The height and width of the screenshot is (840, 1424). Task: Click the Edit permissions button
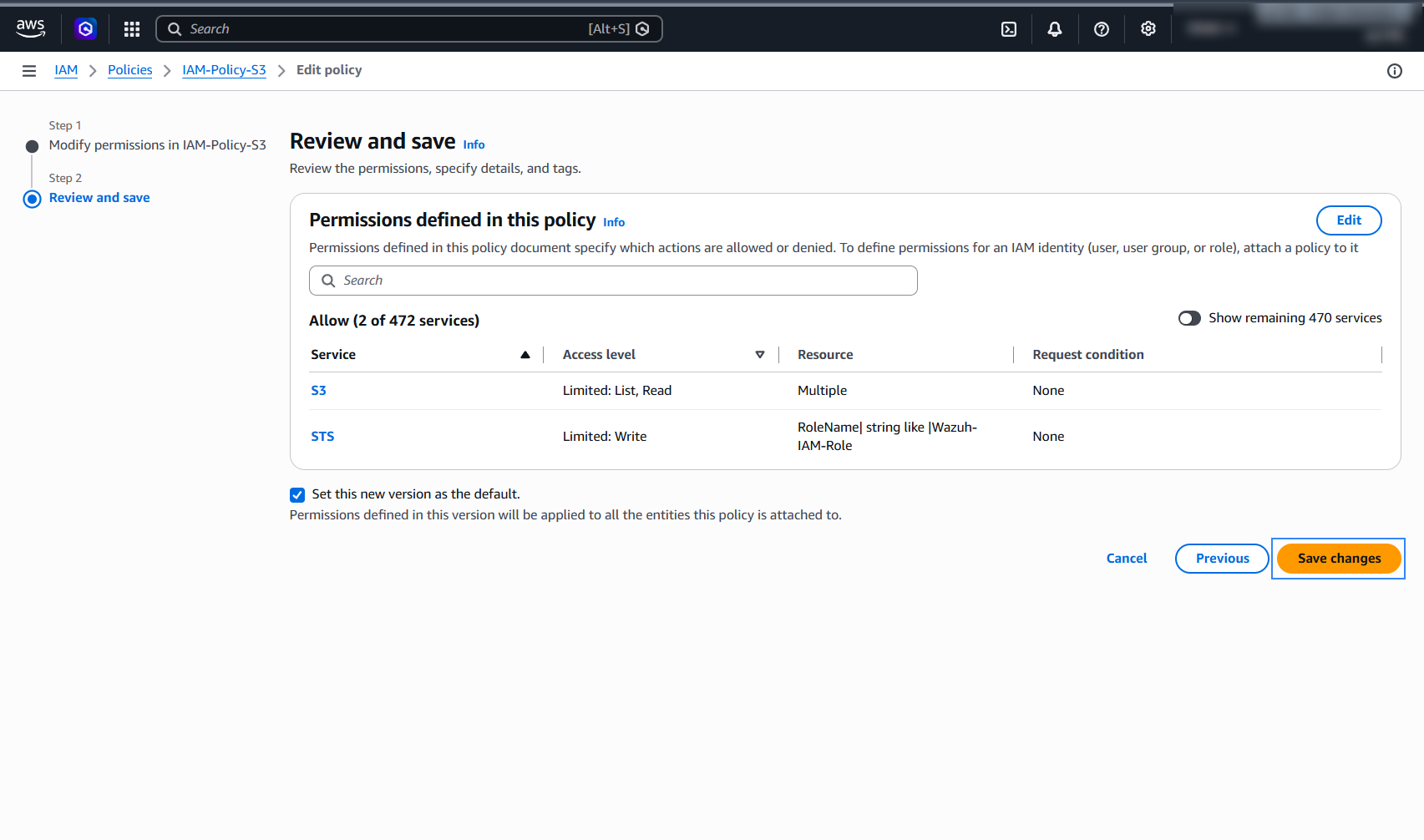[x=1349, y=220]
